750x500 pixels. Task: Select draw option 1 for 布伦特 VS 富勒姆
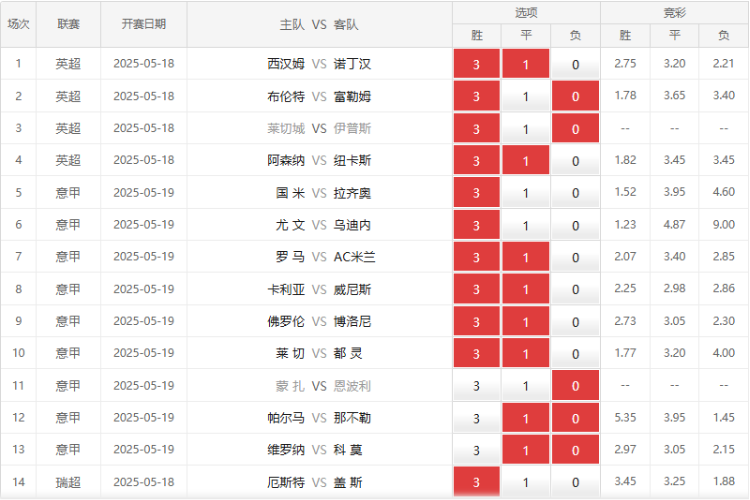click(526, 96)
